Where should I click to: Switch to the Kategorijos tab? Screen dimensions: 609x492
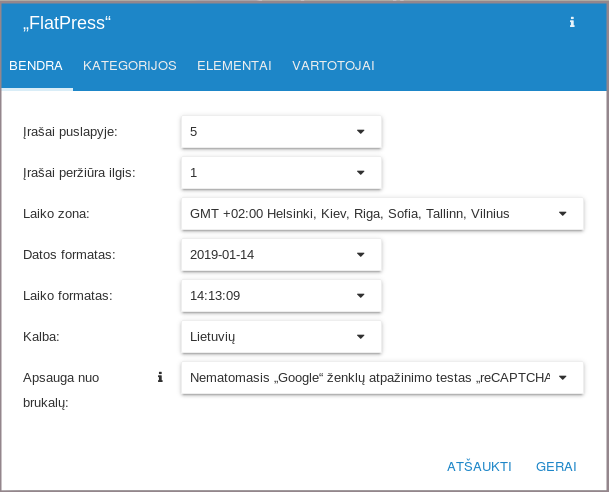(x=130, y=66)
